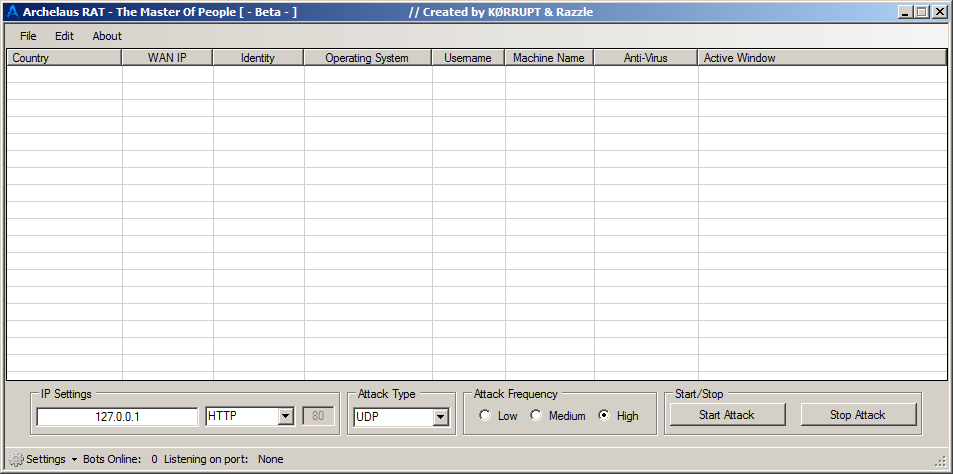Expand the HTTP protocol dropdown
Screen dimensions: 953x474
285,416
